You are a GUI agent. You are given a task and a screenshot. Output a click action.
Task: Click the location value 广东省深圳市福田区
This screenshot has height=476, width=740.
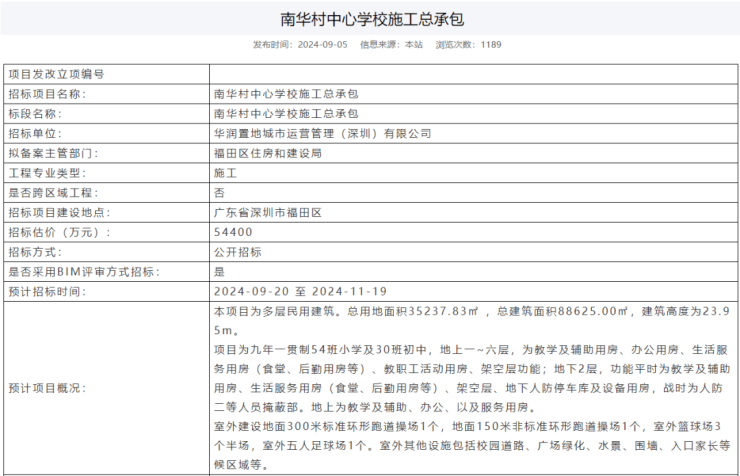[268, 212]
